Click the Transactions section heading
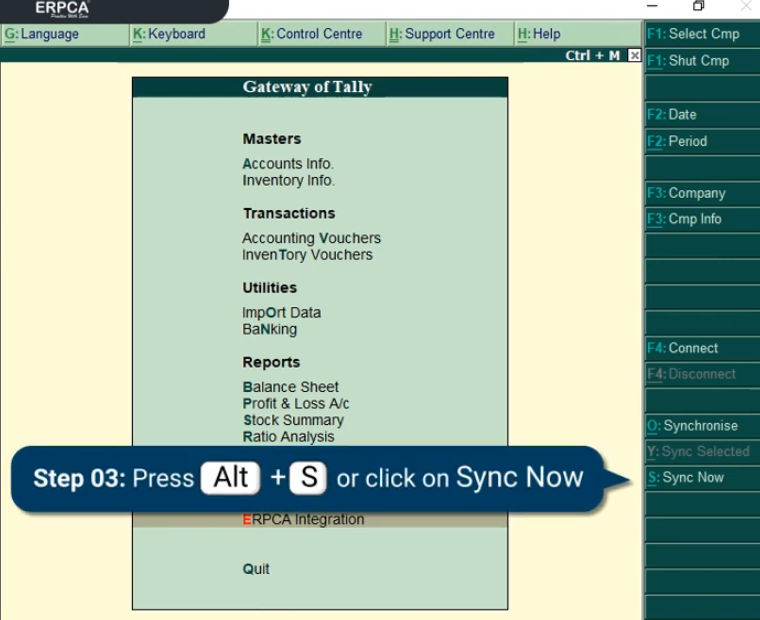This screenshot has height=620, width=760. 289,213
